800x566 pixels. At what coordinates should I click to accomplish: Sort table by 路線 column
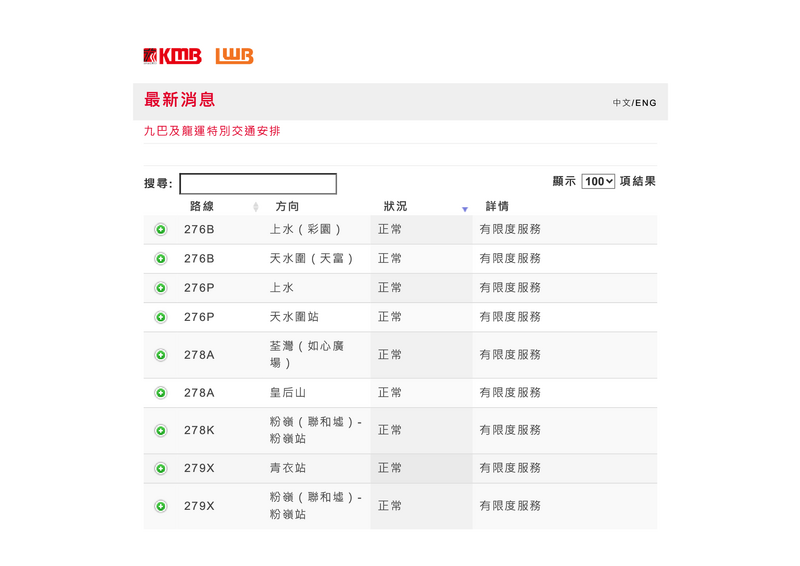[203, 207]
